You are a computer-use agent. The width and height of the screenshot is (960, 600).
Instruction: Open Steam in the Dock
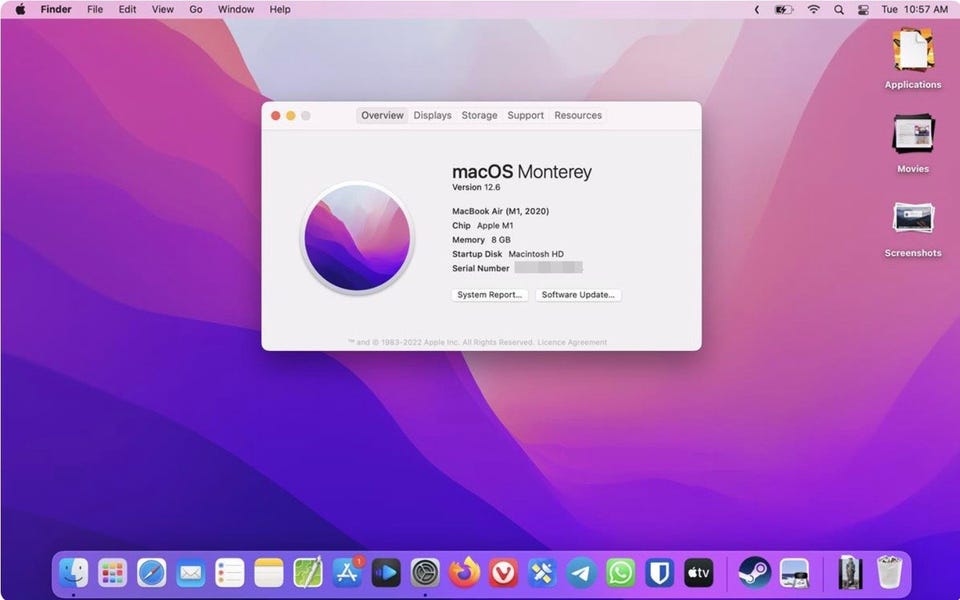point(754,573)
